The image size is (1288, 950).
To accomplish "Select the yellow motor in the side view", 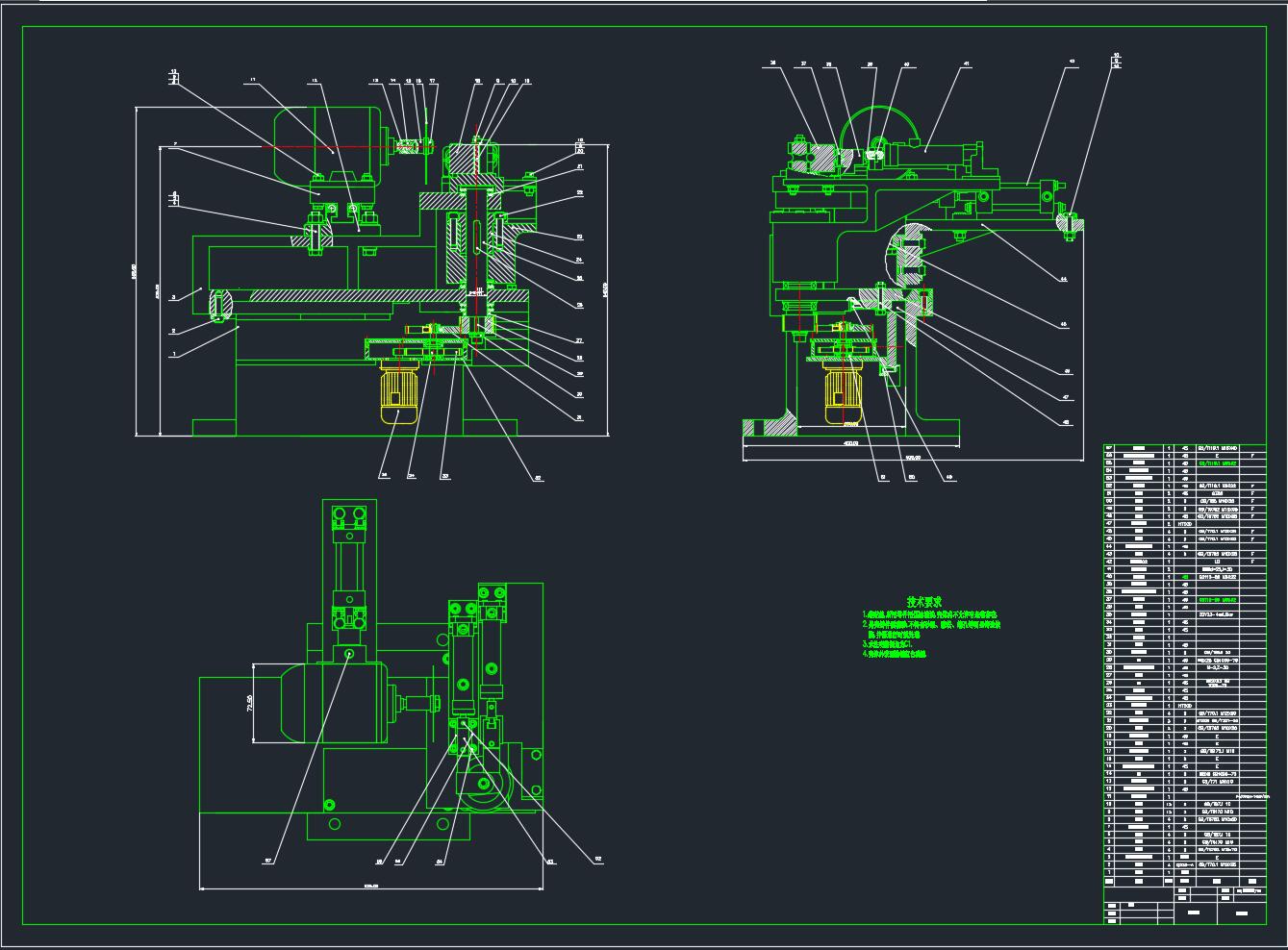I will (844, 394).
